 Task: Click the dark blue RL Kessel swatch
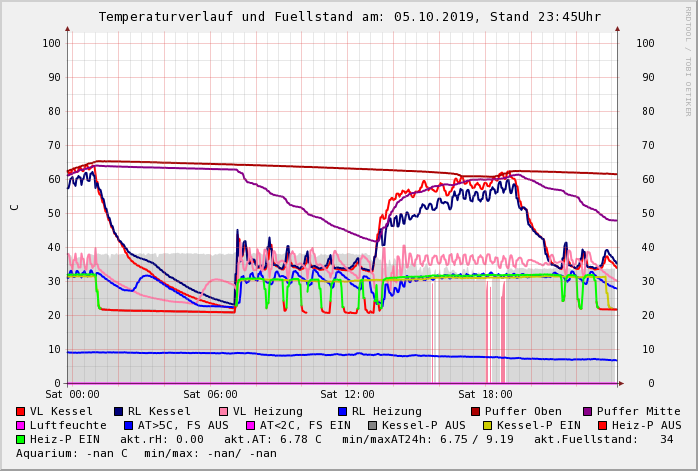119,411
